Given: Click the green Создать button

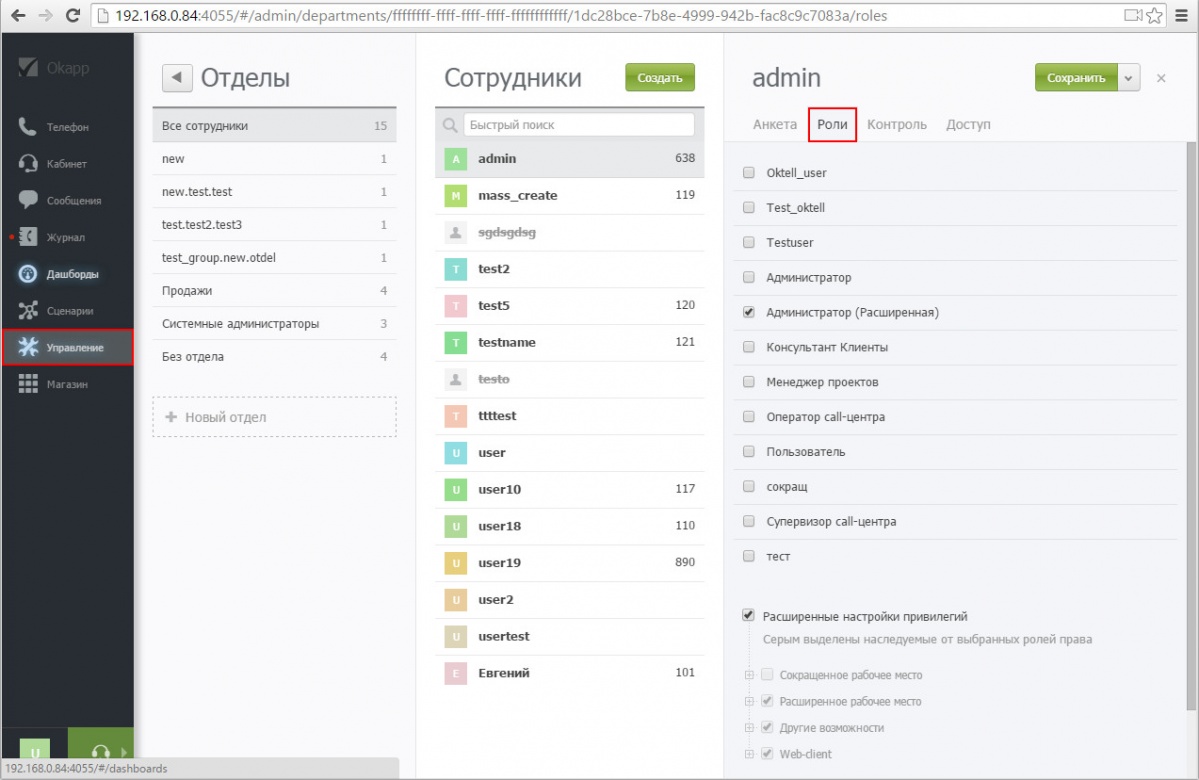Looking at the screenshot, I should [x=660, y=78].
